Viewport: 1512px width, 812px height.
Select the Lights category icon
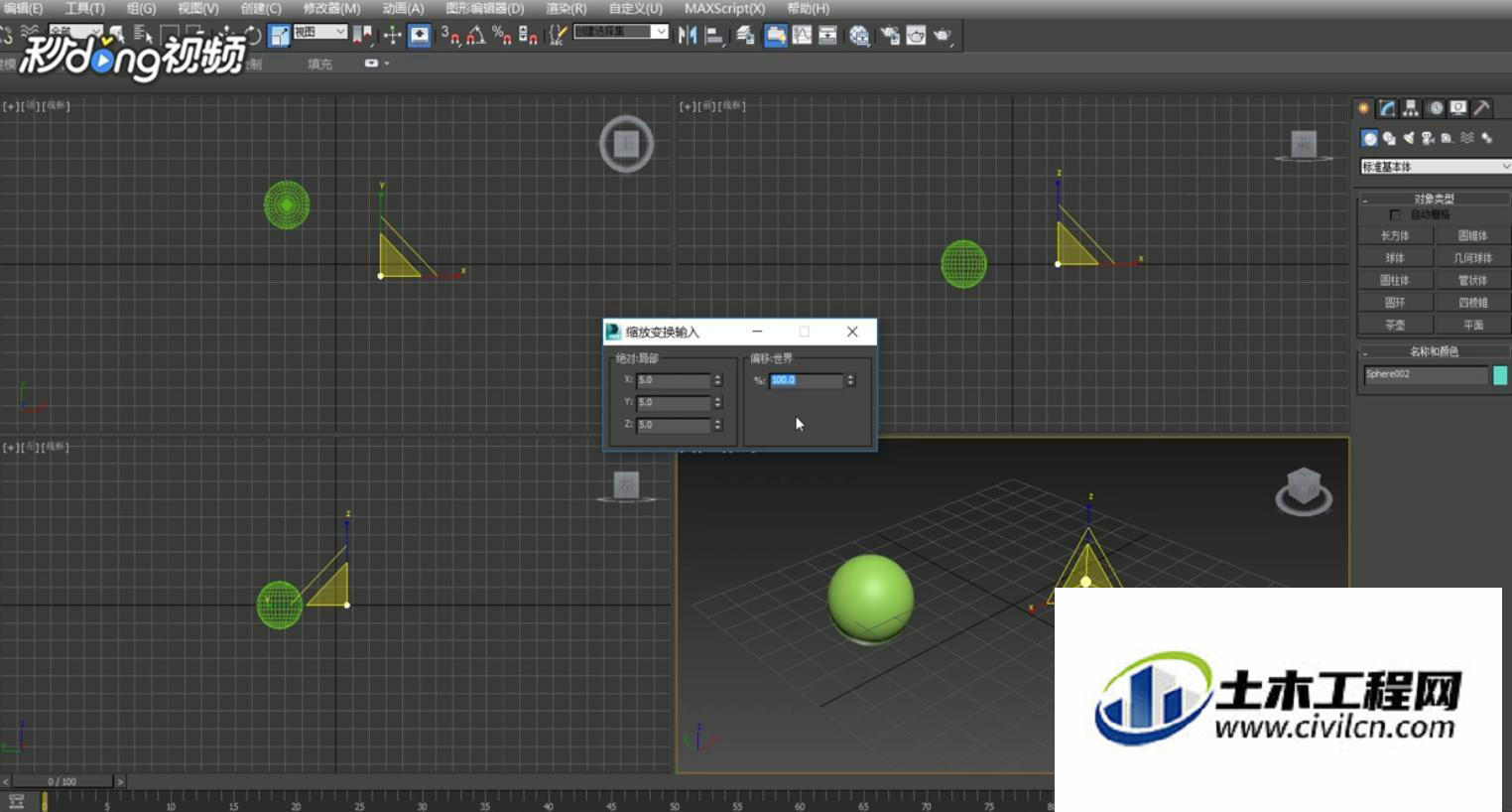(1409, 138)
